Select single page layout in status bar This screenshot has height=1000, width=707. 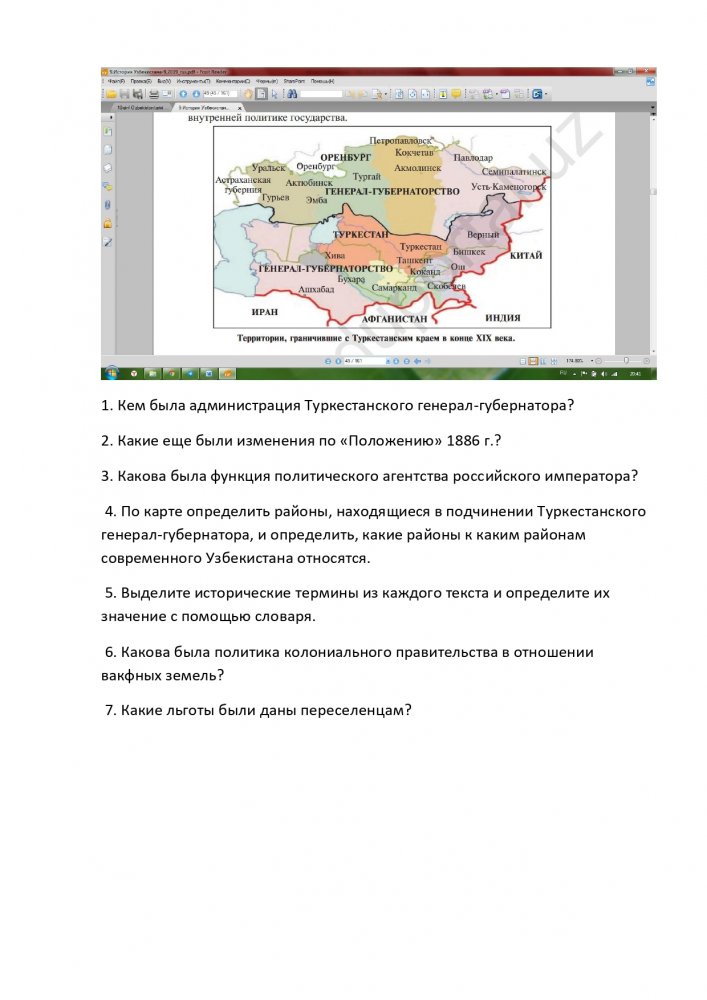[x=523, y=362]
